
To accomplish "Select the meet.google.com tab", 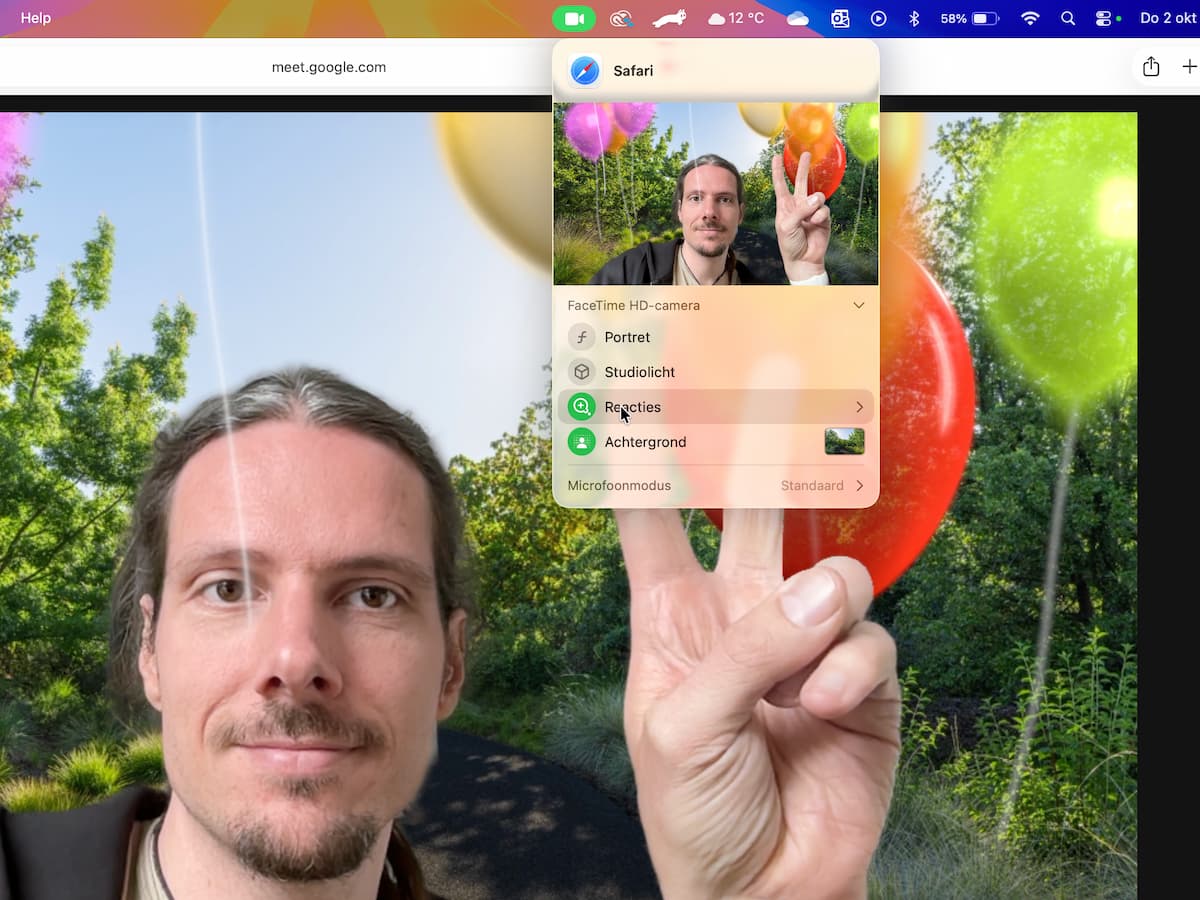I will click(x=328, y=66).
